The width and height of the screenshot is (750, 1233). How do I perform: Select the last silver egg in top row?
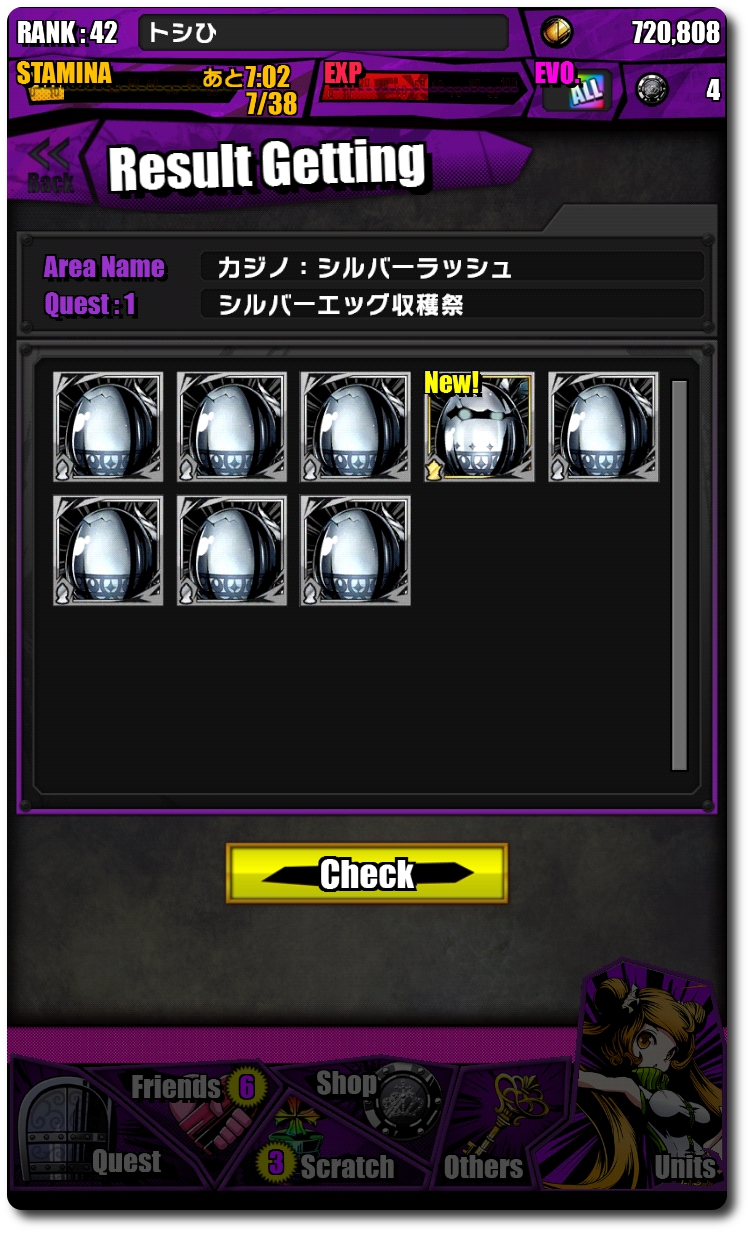[x=603, y=427]
